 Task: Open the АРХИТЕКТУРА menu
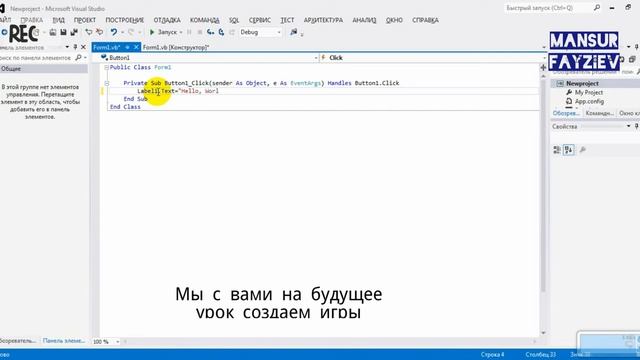tap(323, 20)
